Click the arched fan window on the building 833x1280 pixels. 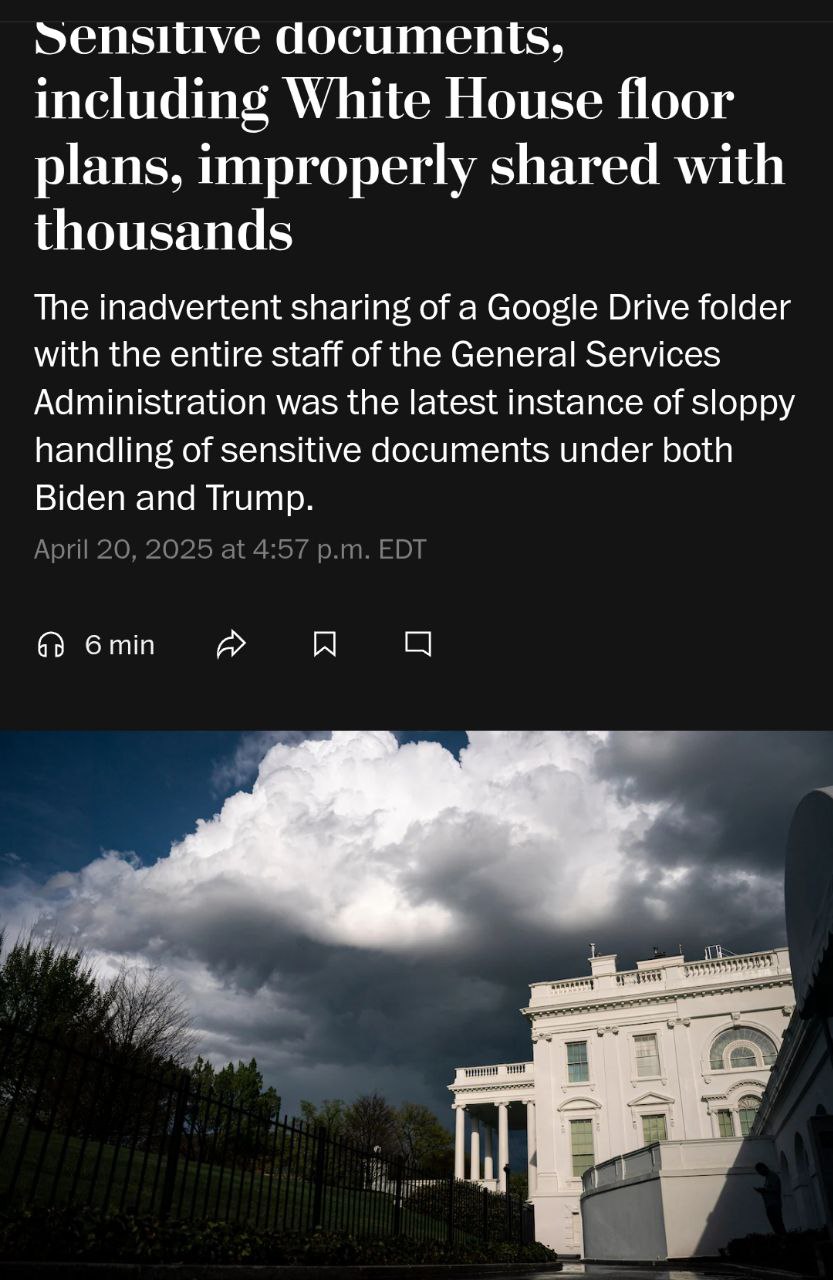[x=742, y=1047]
